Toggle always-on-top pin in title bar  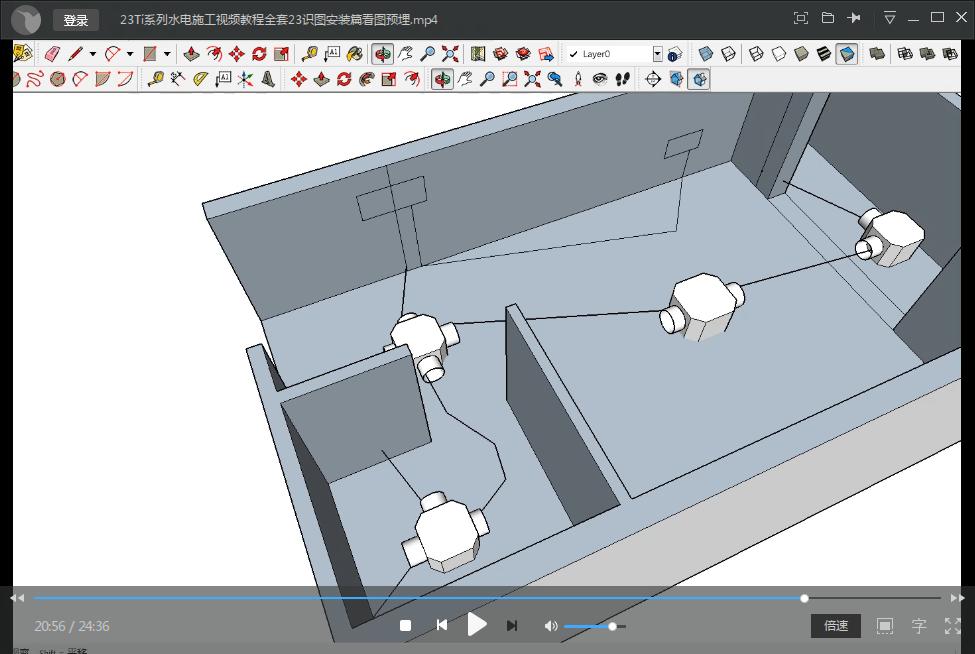854,18
